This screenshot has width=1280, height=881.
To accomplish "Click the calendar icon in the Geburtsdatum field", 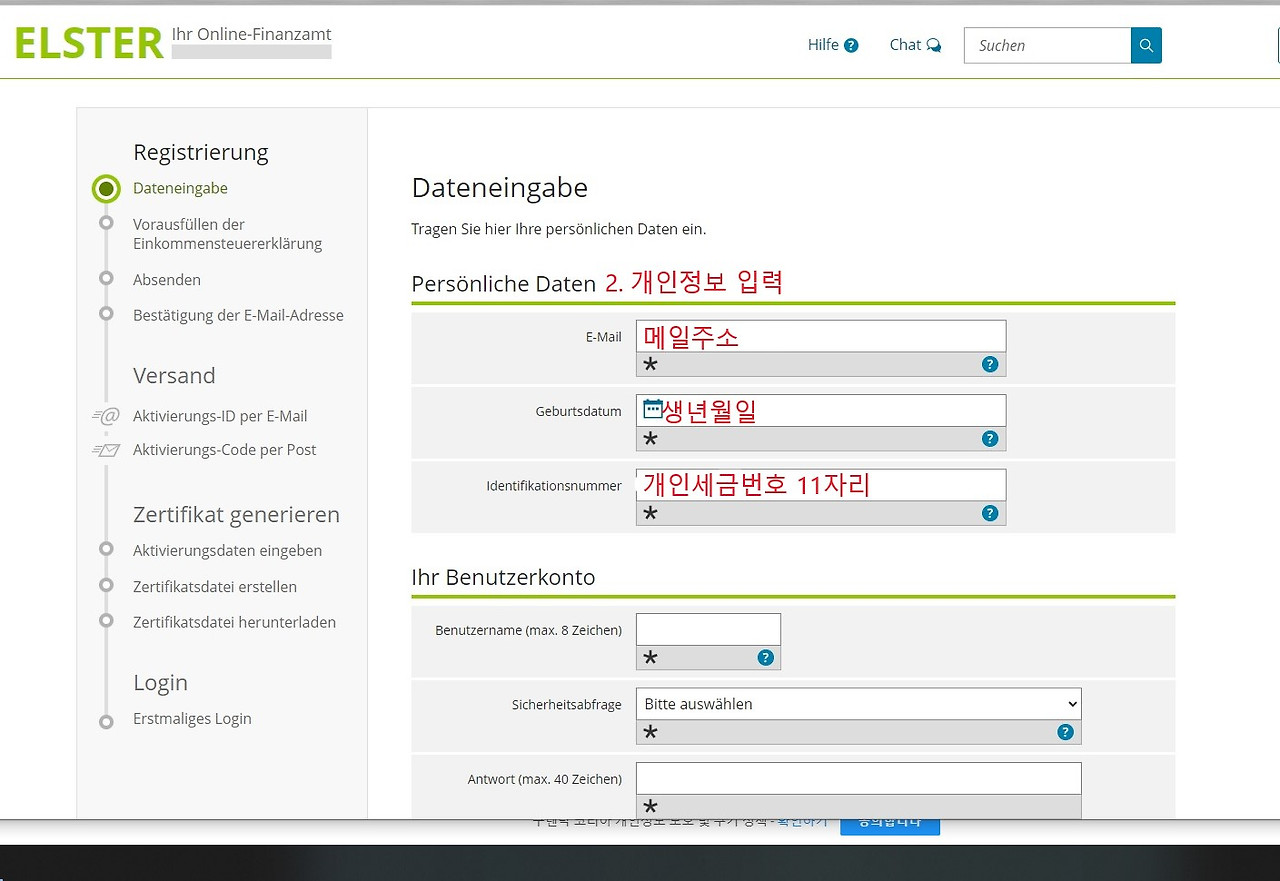I will point(651,409).
